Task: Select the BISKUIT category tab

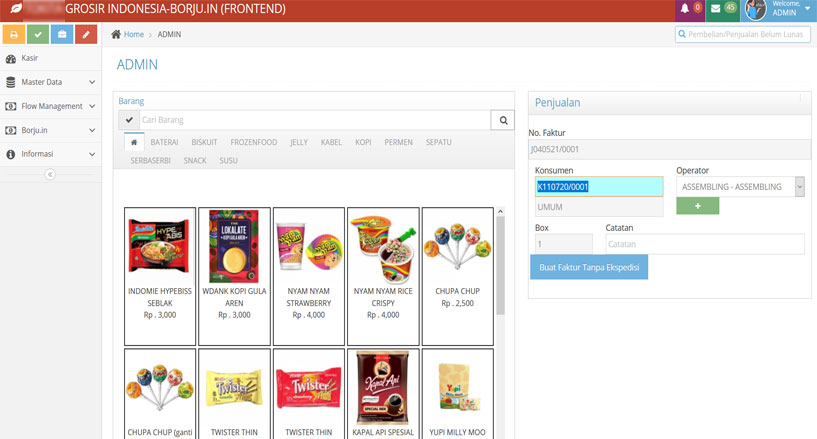Action: pyautogui.click(x=204, y=142)
